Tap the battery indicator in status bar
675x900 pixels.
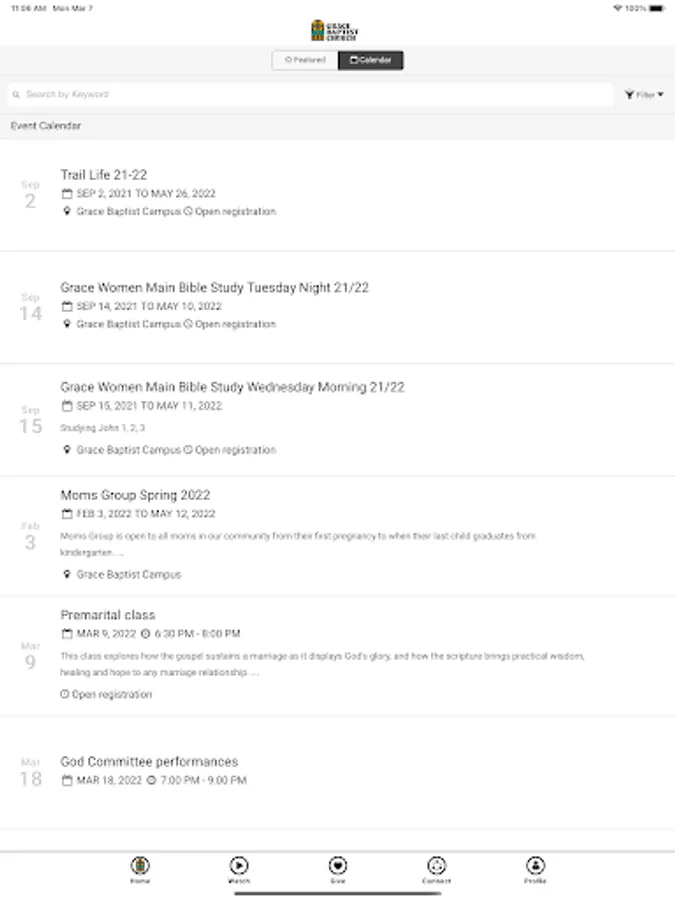[656, 8]
